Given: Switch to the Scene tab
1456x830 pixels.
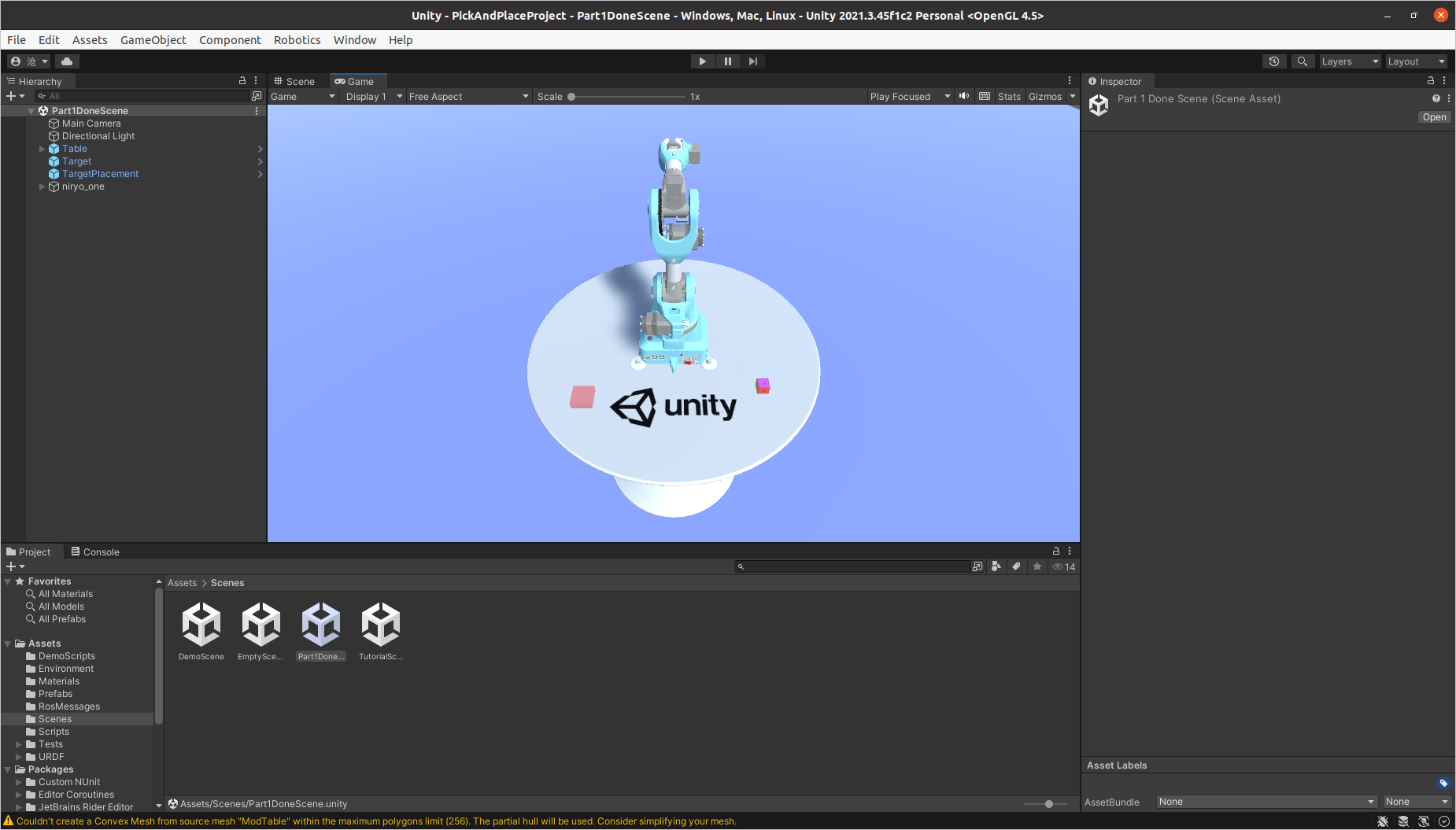Looking at the screenshot, I should (295, 81).
